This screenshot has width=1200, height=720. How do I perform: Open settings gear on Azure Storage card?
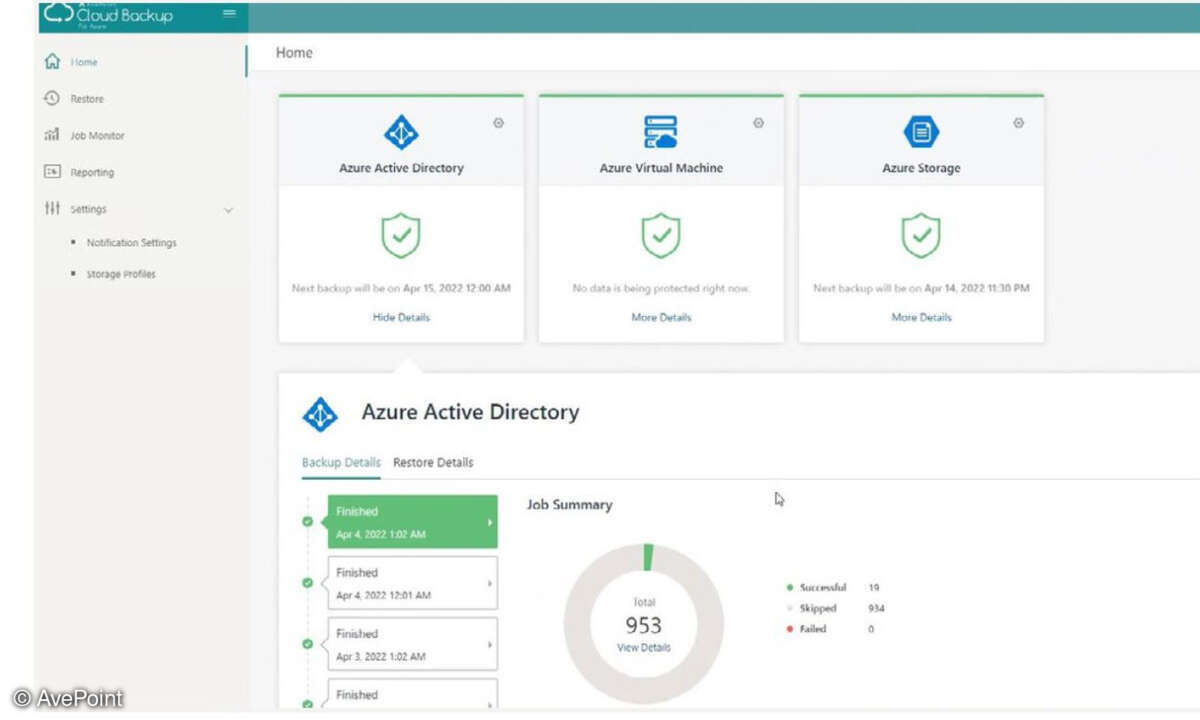1019,123
